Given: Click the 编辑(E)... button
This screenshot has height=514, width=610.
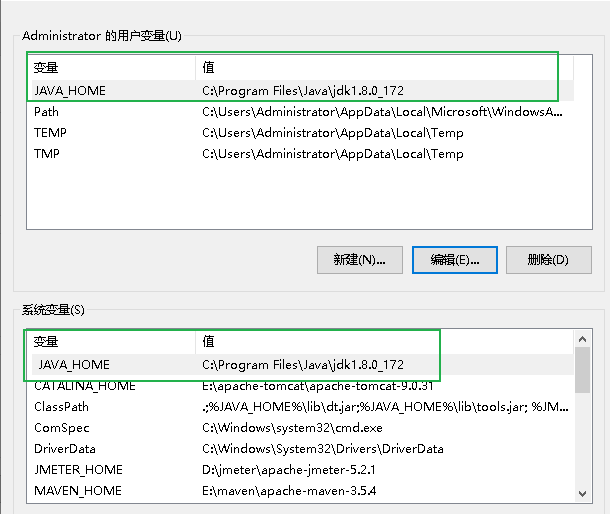Looking at the screenshot, I should coord(455,260).
